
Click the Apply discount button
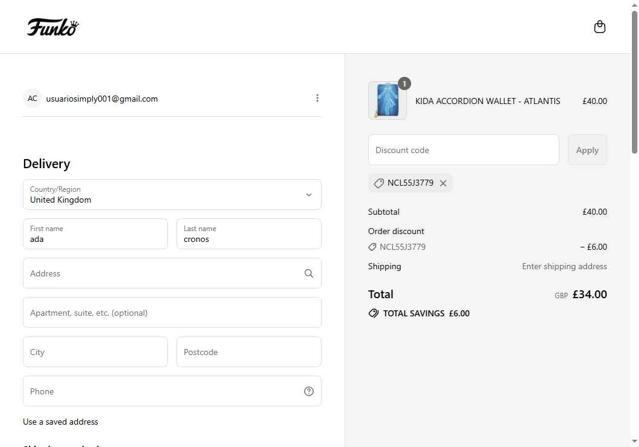[x=587, y=150]
